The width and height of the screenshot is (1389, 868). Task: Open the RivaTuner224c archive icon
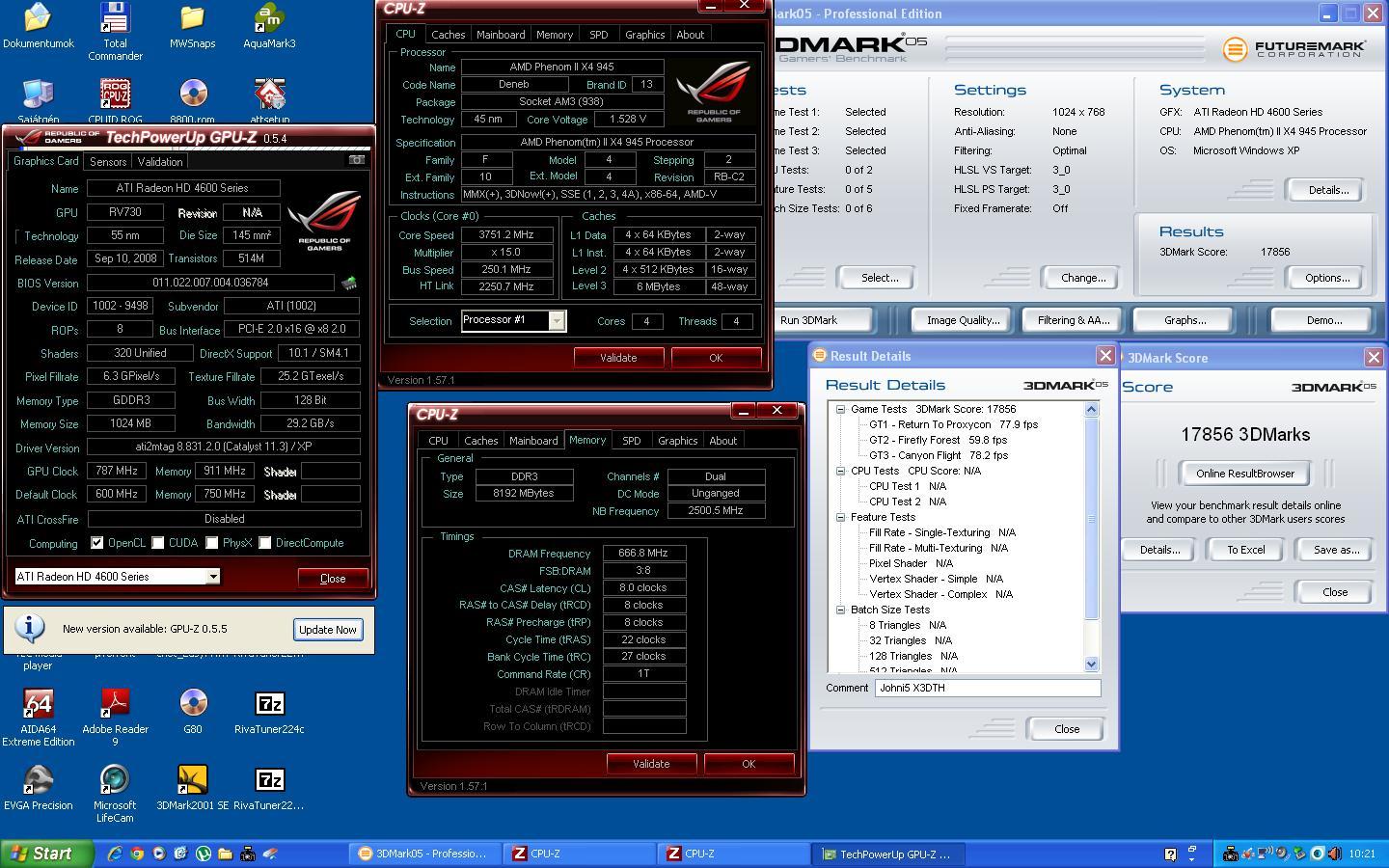coord(269,712)
